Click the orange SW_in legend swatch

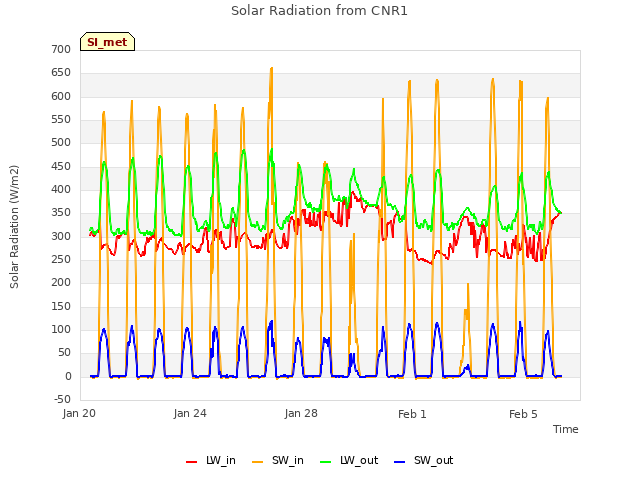click(258, 462)
